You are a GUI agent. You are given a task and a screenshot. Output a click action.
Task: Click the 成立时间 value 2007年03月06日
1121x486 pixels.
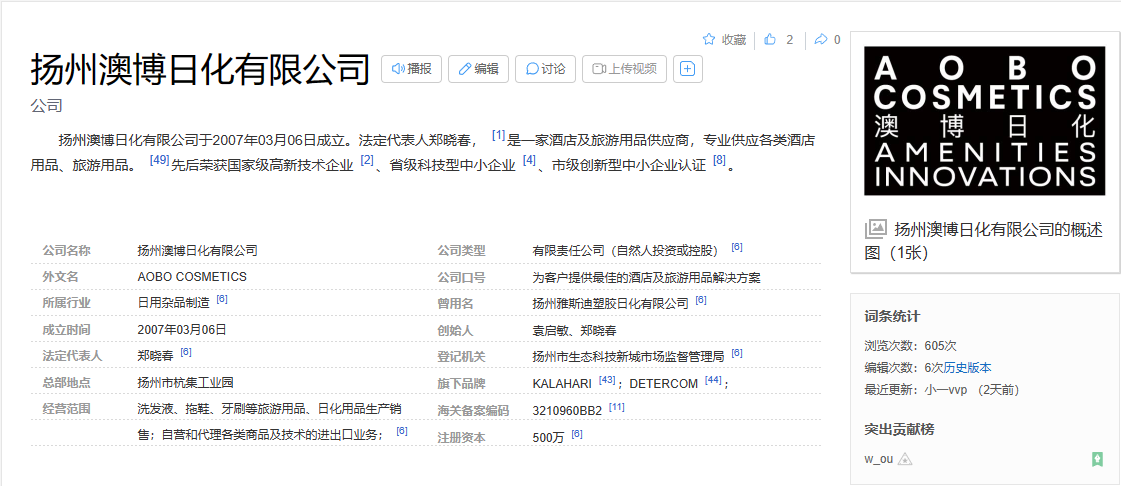point(182,329)
